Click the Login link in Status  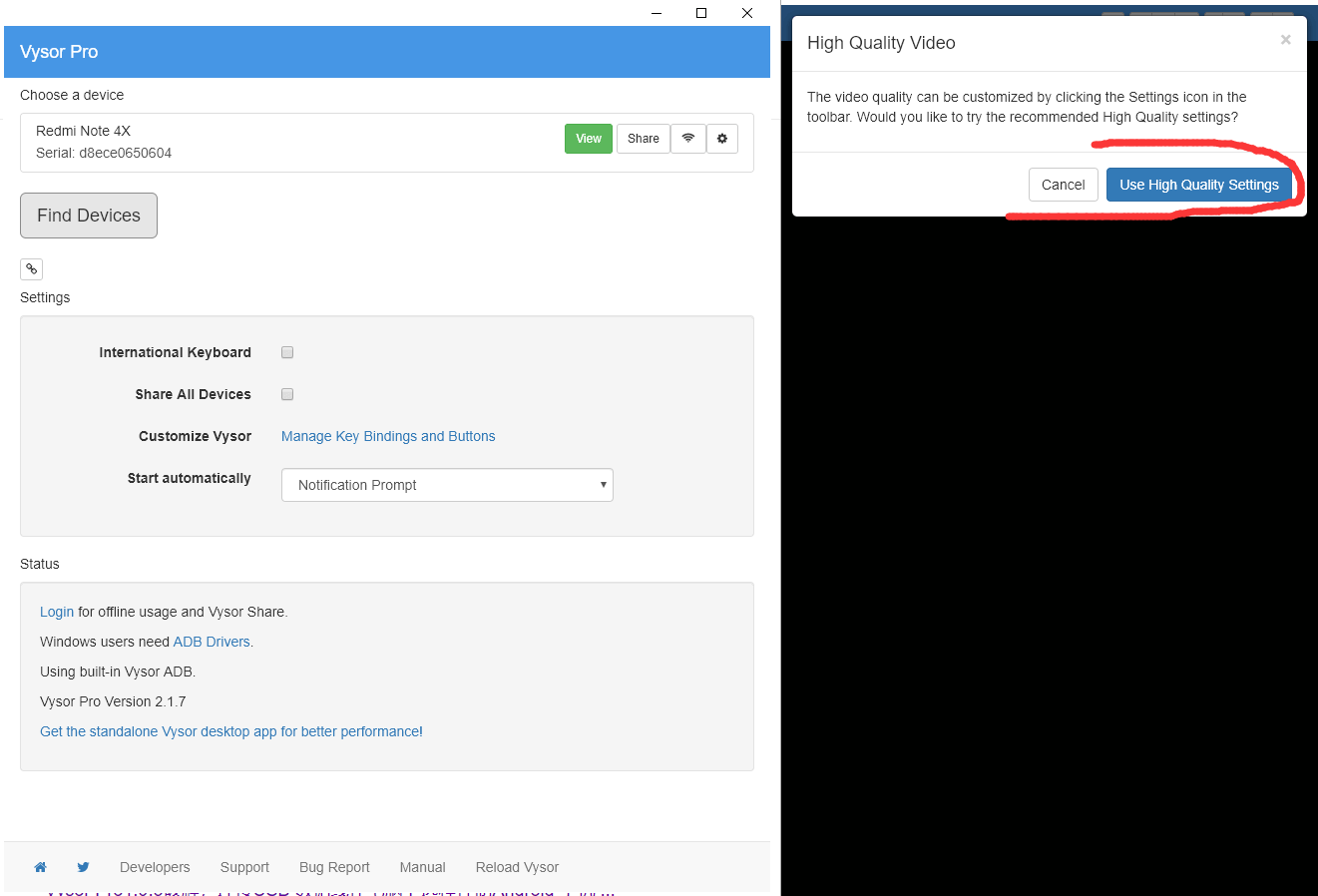57,612
